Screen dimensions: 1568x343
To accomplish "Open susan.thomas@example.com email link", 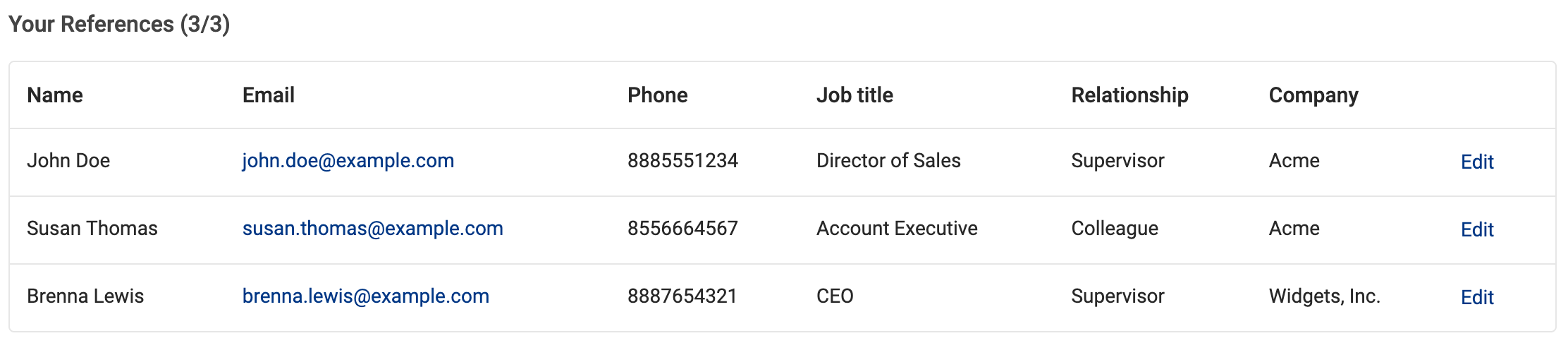I will tap(373, 229).
